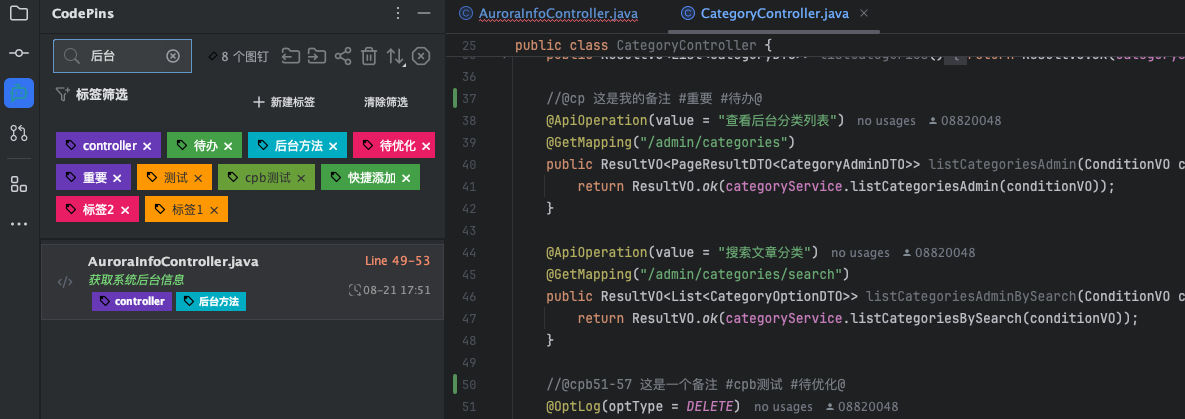Click the 新建标签 button
Viewport: 1185px width, 419px height.
pyautogui.click(x=284, y=102)
